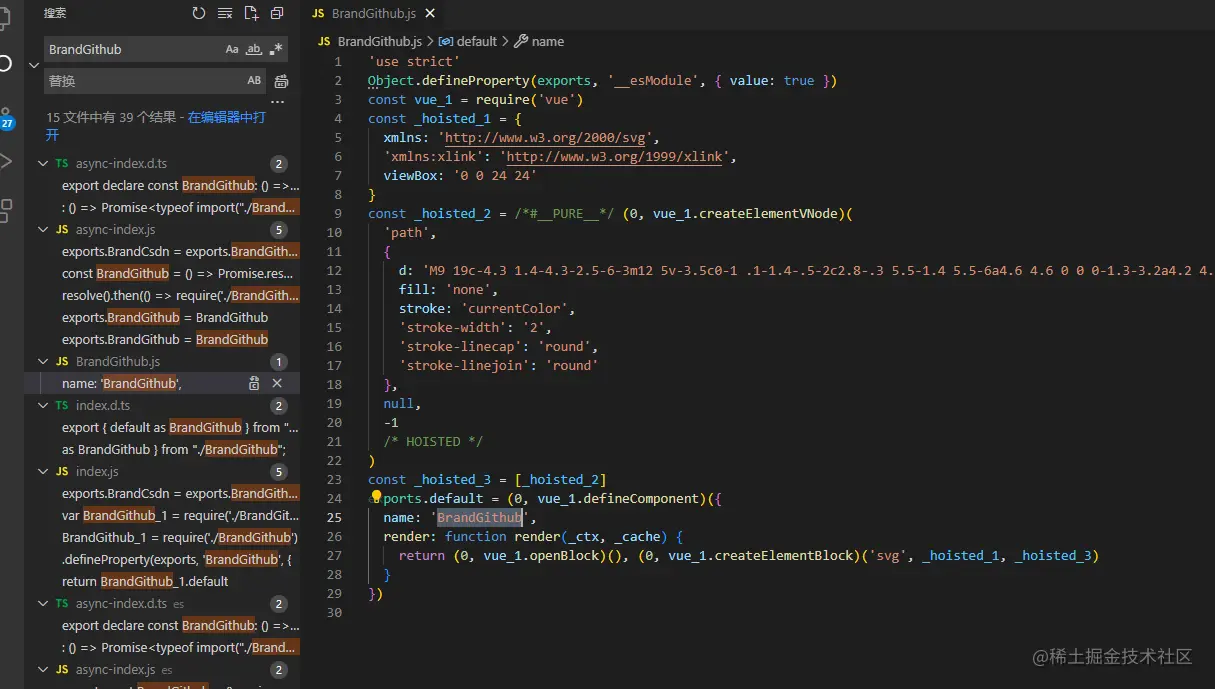Open result ".defineProperty(exports, 'BrandGithub', {"

pos(177,559)
